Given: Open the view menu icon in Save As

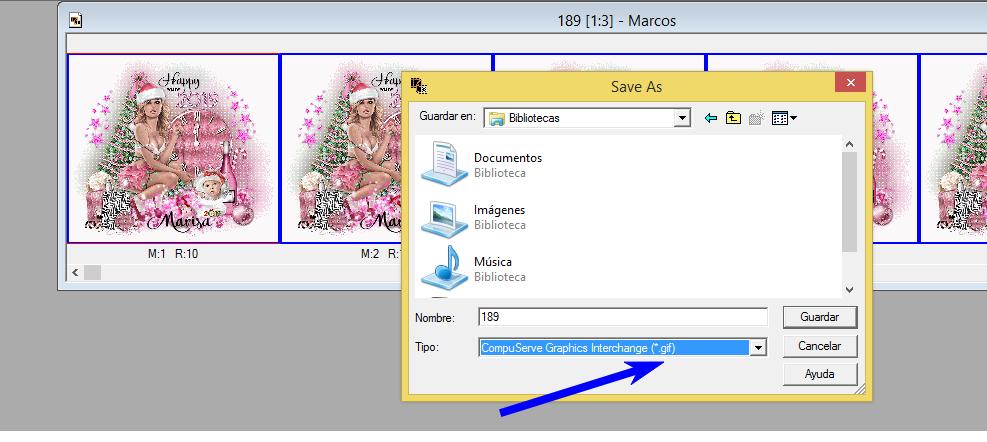Looking at the screenshot, I should pyautogui.click(x=784, y=118).
